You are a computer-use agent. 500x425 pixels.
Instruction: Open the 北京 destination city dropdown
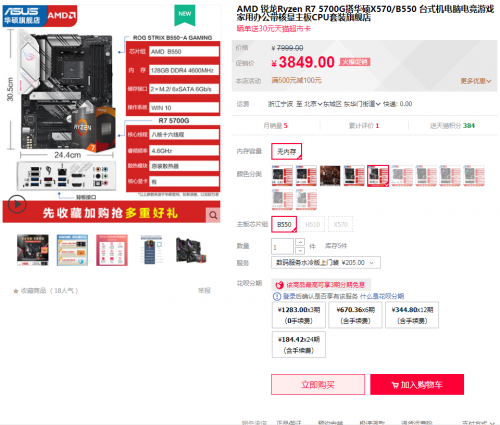point(313,104)
